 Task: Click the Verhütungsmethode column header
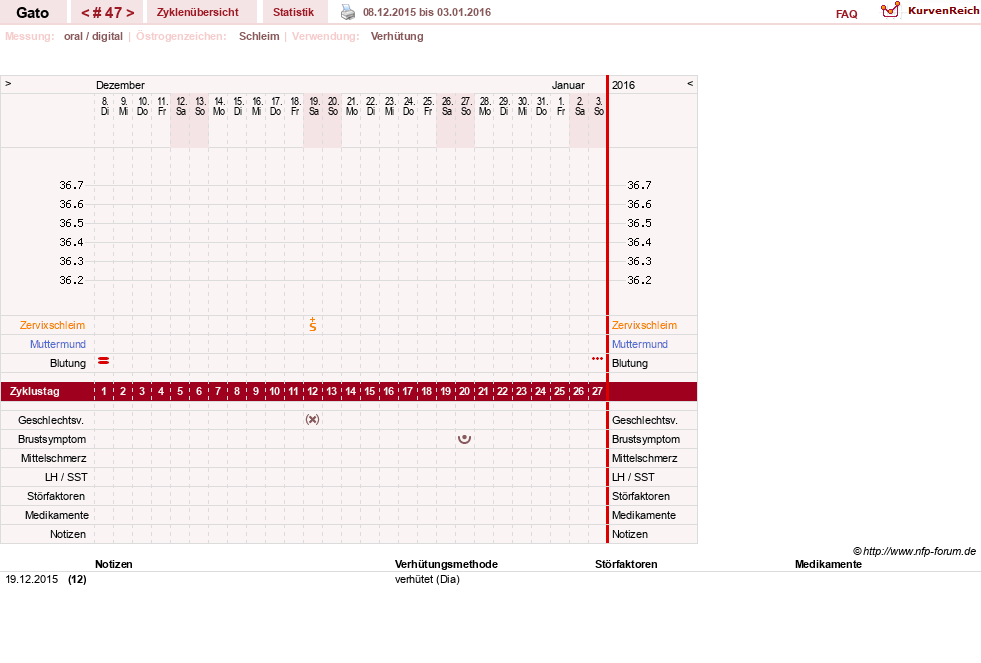pyautogui.click(x=446, y=564)
